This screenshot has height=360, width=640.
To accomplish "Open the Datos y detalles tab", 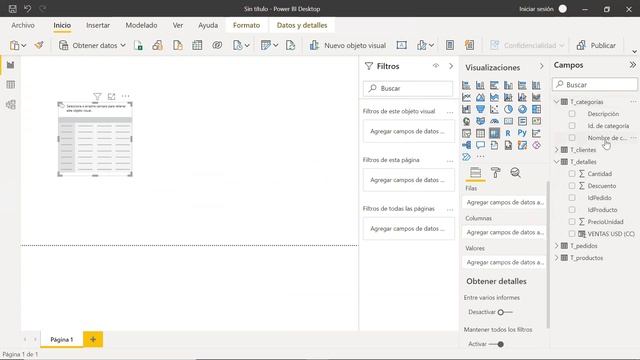I will 302,25.
